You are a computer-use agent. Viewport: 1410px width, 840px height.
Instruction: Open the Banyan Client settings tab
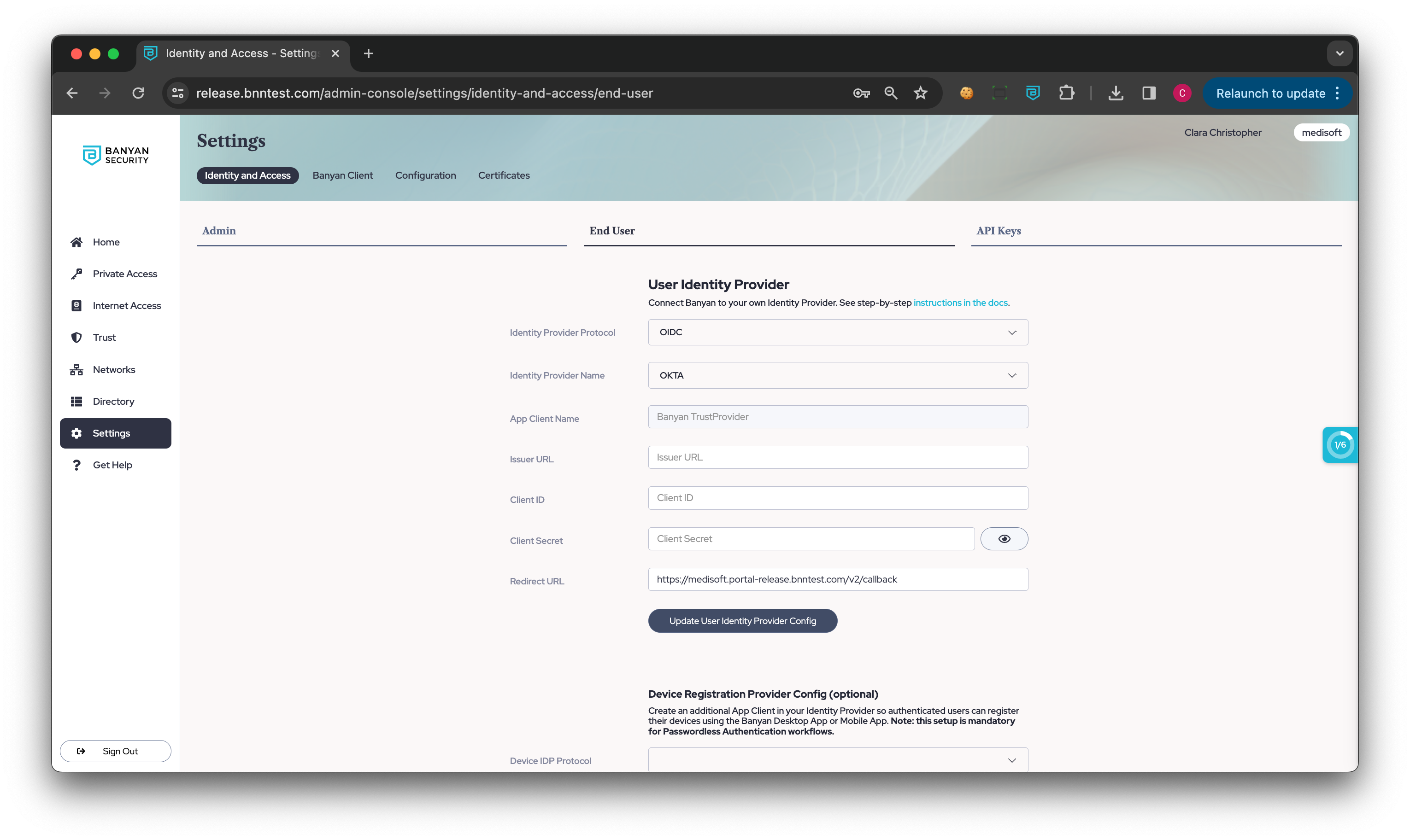342,175
